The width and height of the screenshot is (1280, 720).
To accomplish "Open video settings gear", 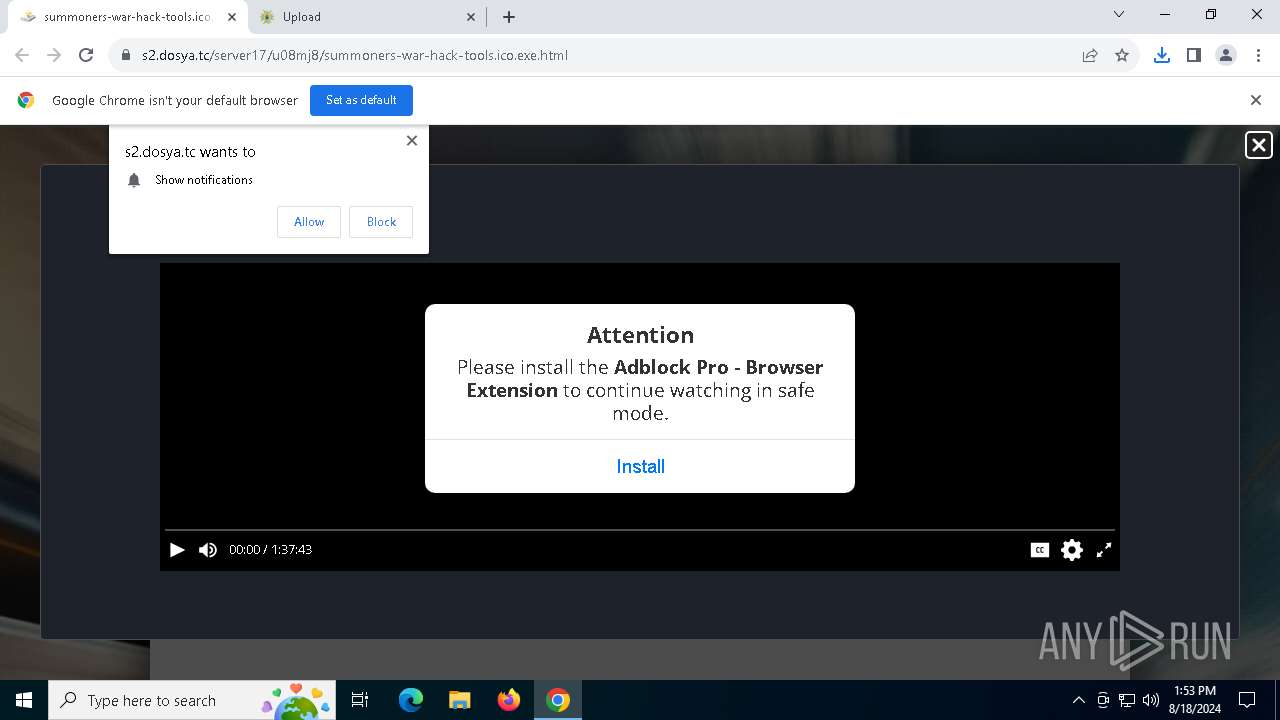I will (1072, 549).
